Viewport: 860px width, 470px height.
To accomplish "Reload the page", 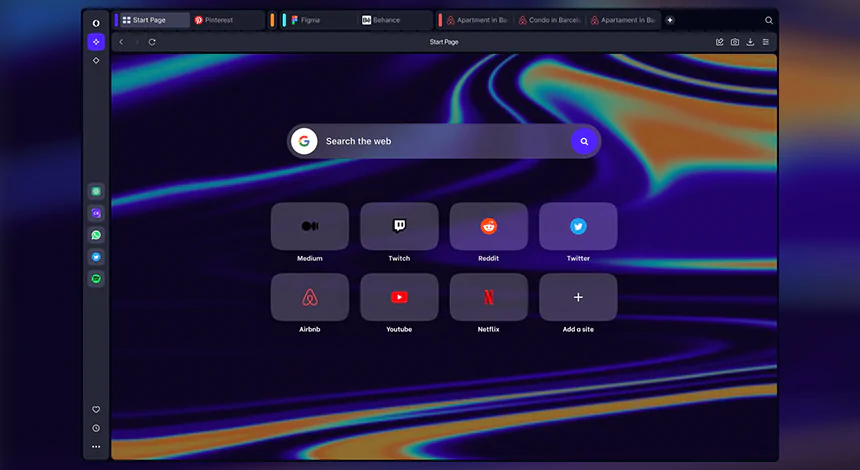I will [152, 42].
